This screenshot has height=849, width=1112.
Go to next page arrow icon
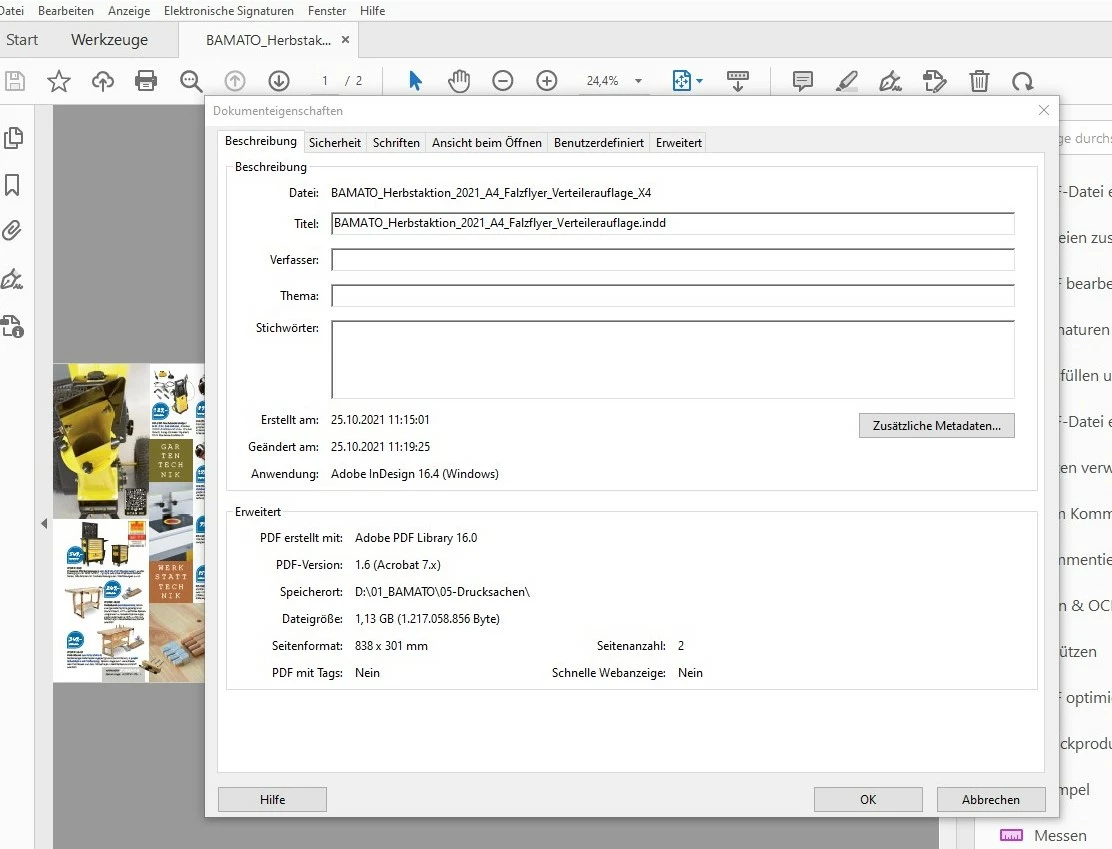[279, 81]
